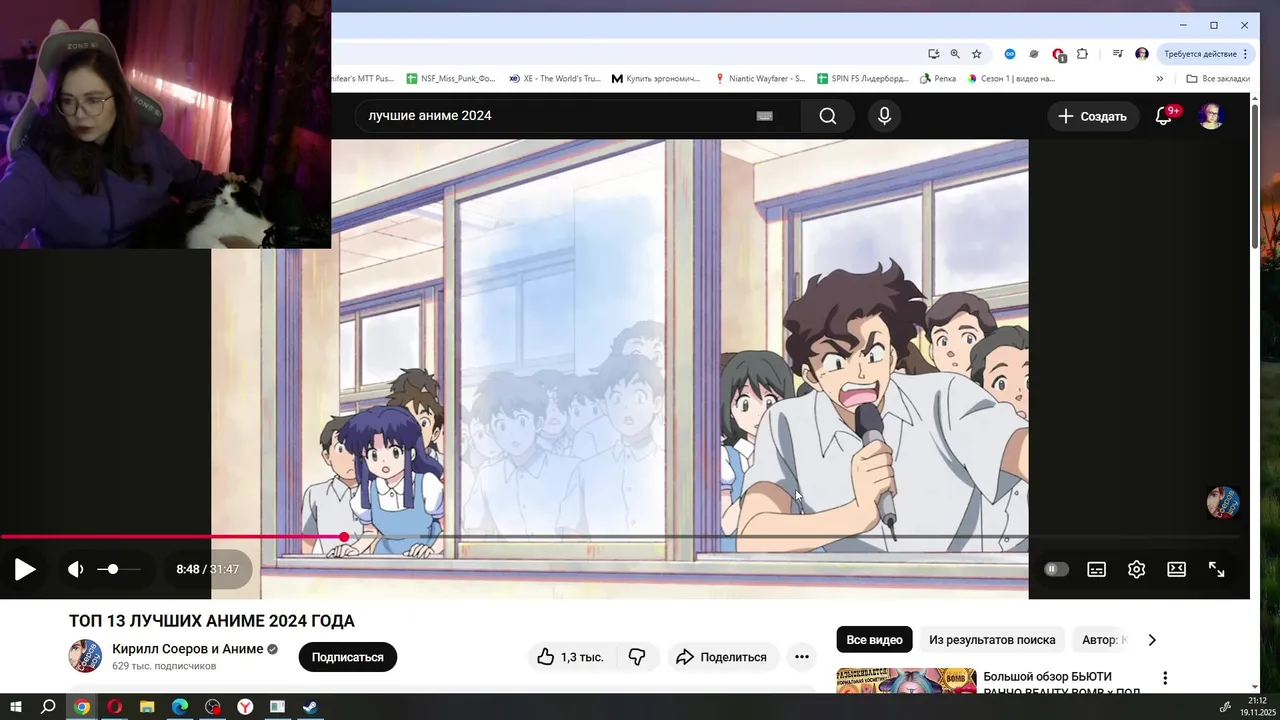Toggle theater mode in the player

(x=1177, y=569)
